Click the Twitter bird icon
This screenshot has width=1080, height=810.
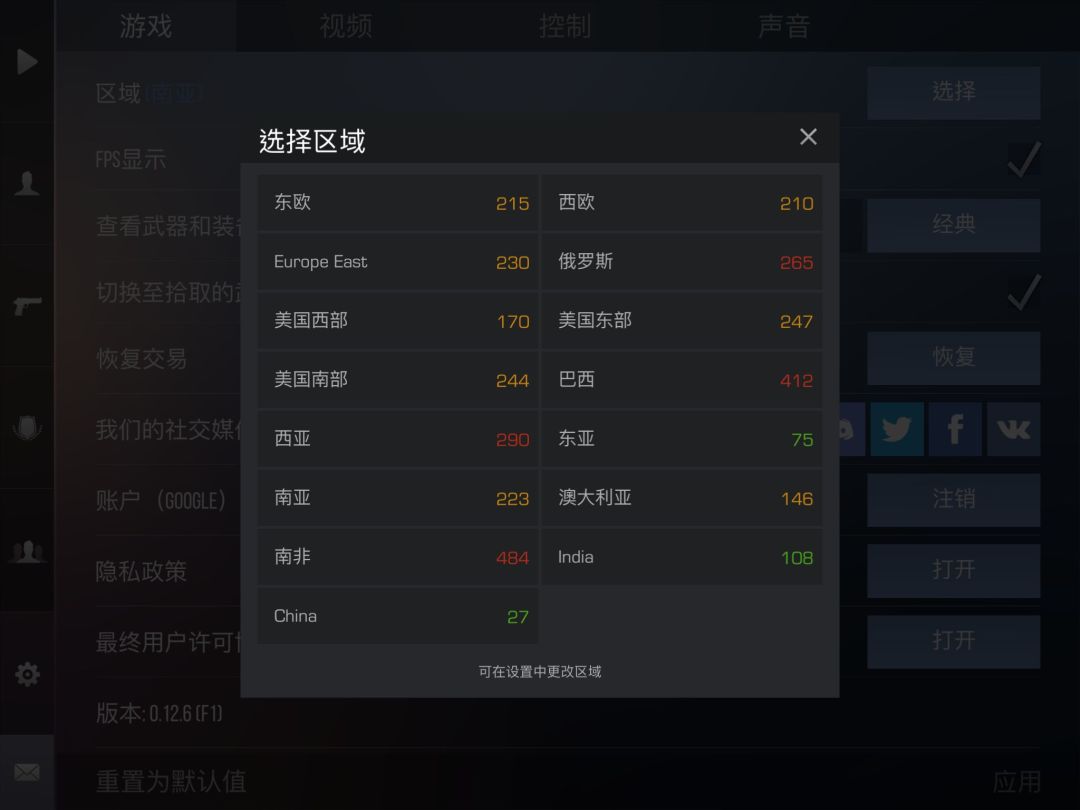897,429
